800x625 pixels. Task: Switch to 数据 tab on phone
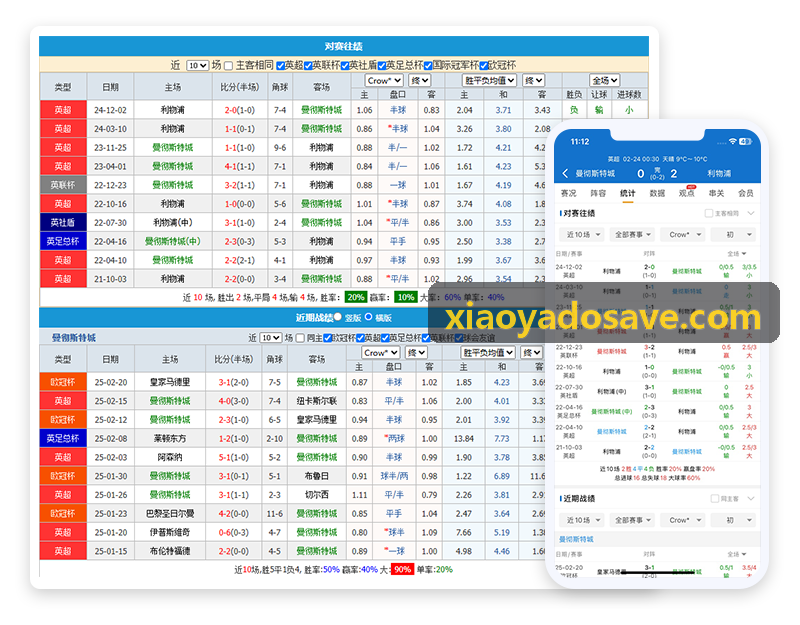[657, 193]
